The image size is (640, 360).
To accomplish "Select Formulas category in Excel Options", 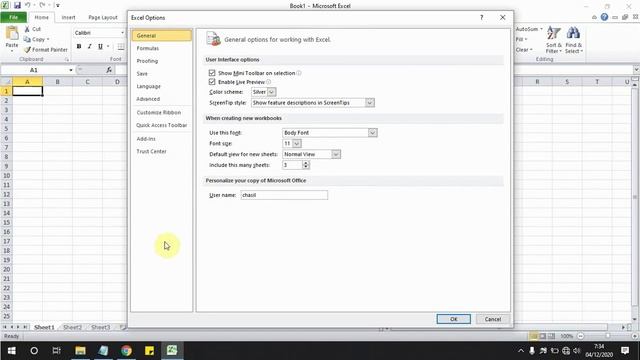I will pyautogui.click(x=162, y=48).
